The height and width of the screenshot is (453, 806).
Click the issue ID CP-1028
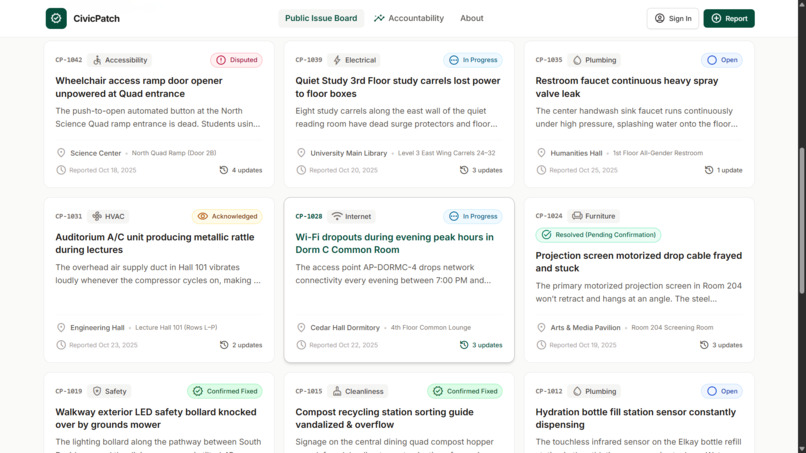click(x=308, y=216)
